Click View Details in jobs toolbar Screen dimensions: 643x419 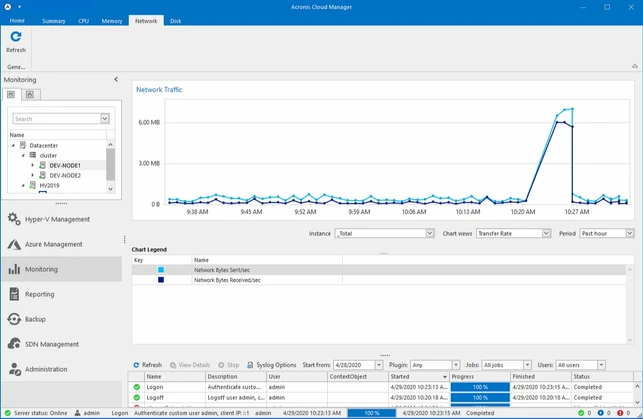click(190, 365)
